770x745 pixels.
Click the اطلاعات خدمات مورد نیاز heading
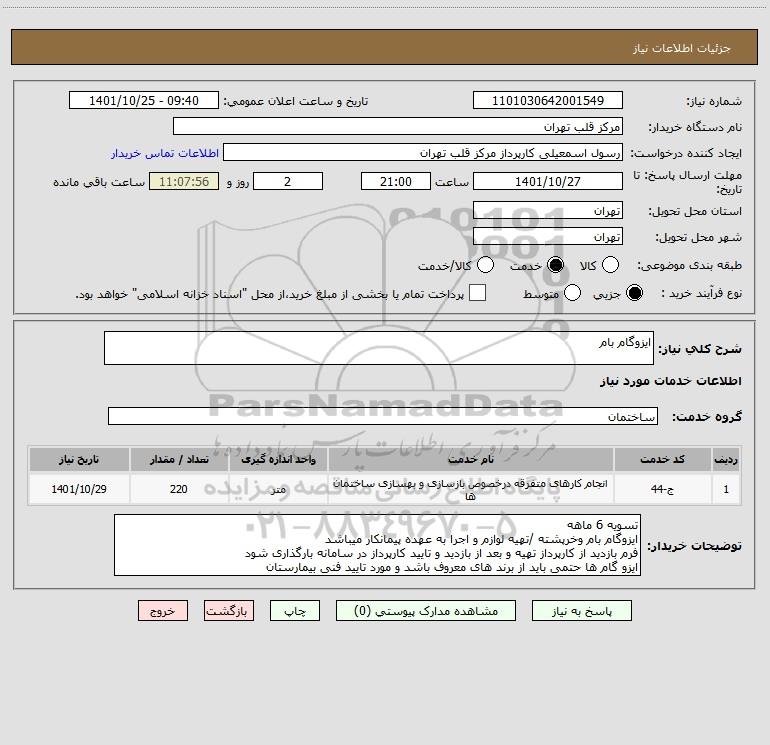[x=670, y=381]
